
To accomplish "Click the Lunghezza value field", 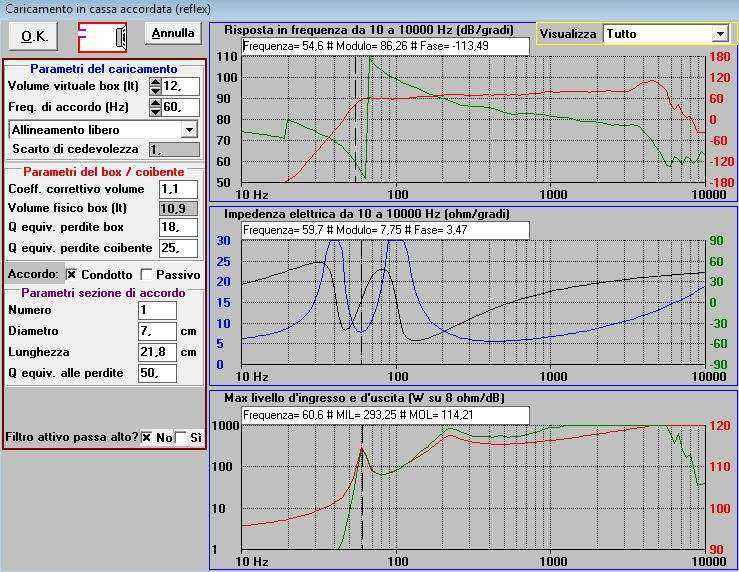I will click(x=157, y=352).
